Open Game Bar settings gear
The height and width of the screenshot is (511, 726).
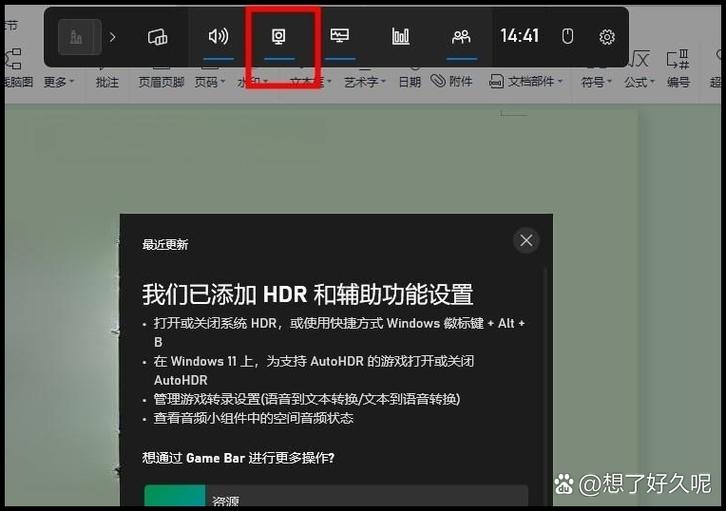[x=607, y=37]
